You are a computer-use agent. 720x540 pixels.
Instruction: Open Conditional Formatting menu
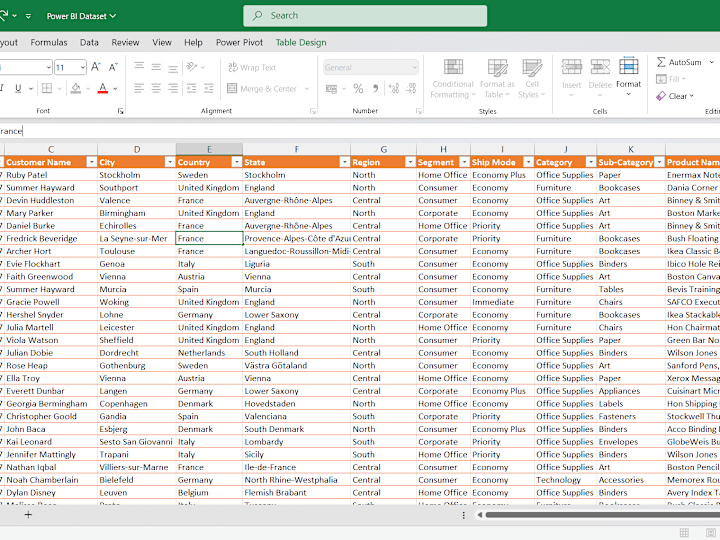coord(453,79)
